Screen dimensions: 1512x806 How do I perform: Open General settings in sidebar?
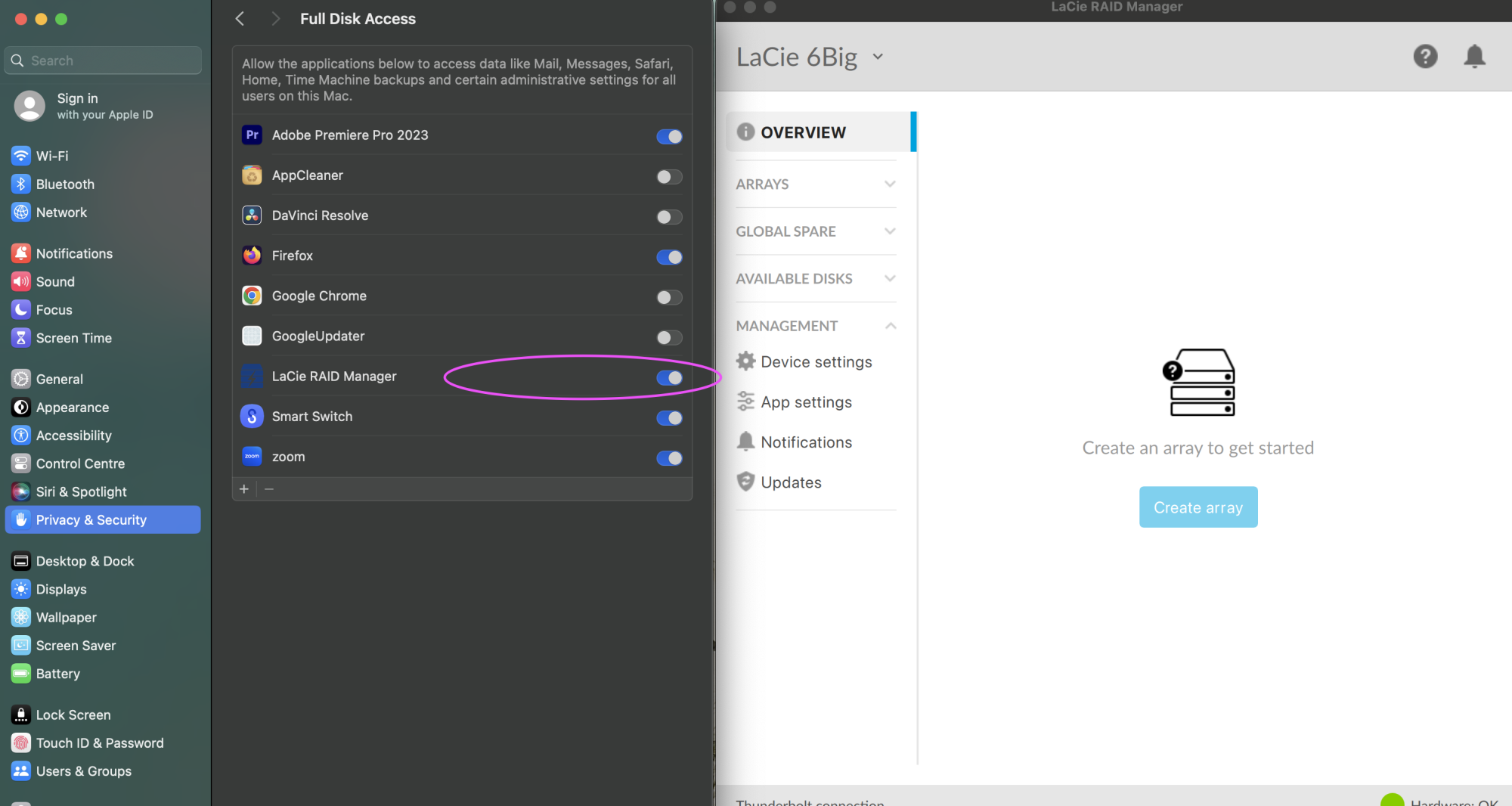[103, 379]
